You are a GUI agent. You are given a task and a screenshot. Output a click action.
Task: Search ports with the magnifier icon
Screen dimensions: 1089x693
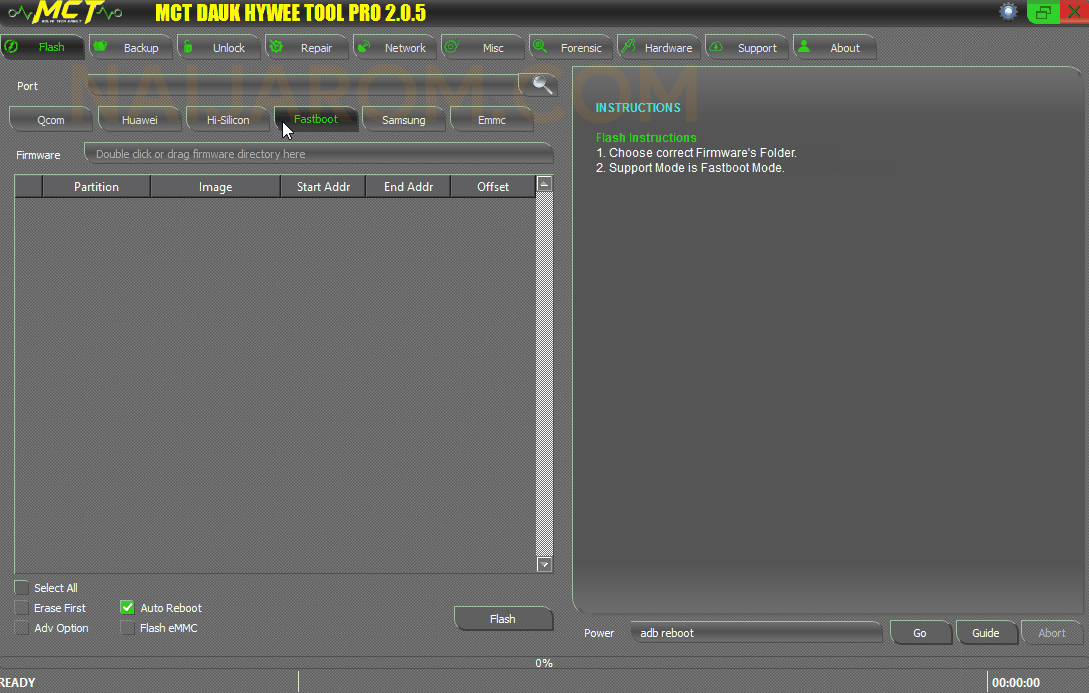click(x=542, y=85)
